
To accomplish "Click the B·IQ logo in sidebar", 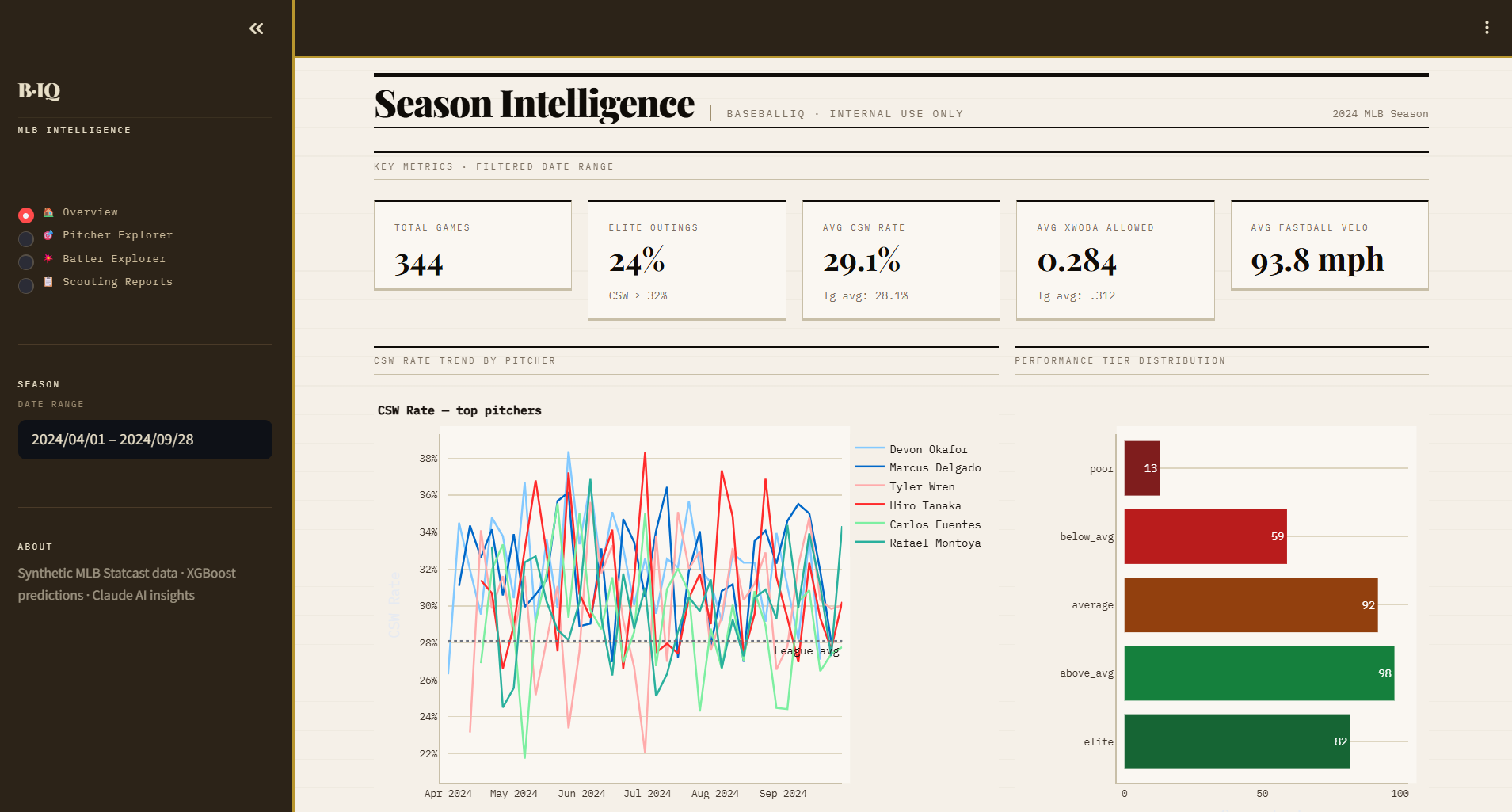I will tap(40, 91).
